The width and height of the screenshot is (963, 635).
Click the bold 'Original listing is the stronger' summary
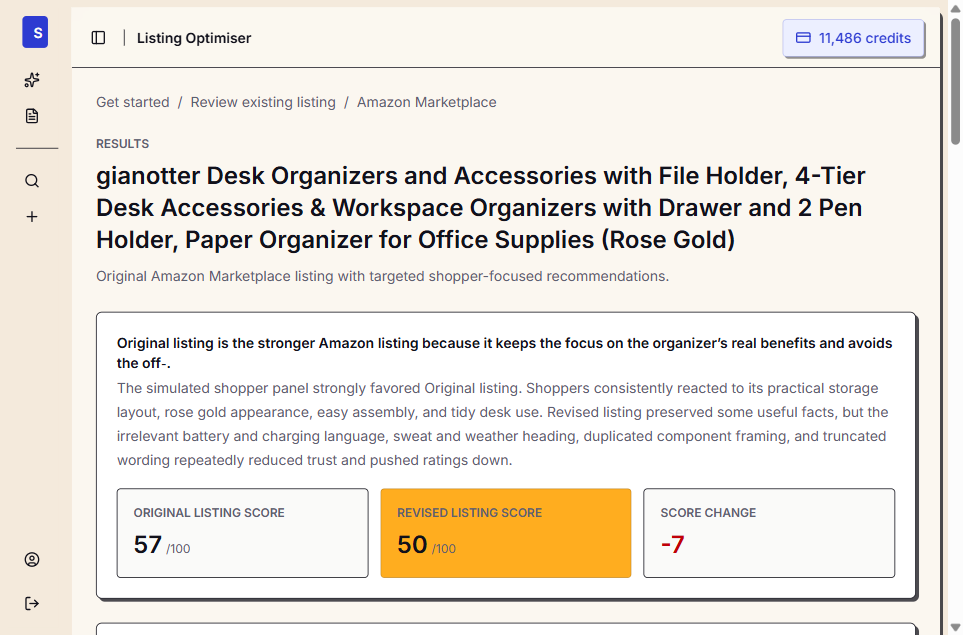coord(505,353)
